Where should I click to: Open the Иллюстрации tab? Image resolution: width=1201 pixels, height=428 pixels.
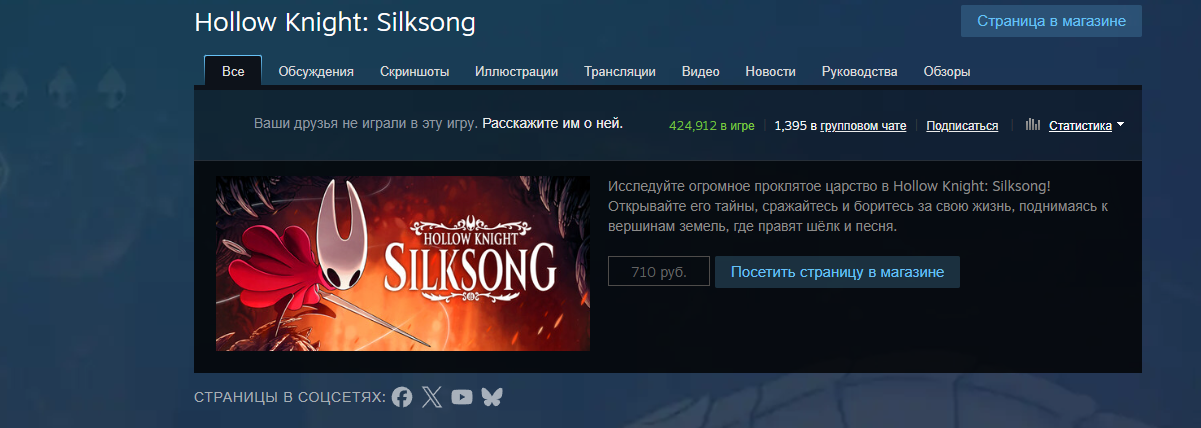click(x=516, y=71)
